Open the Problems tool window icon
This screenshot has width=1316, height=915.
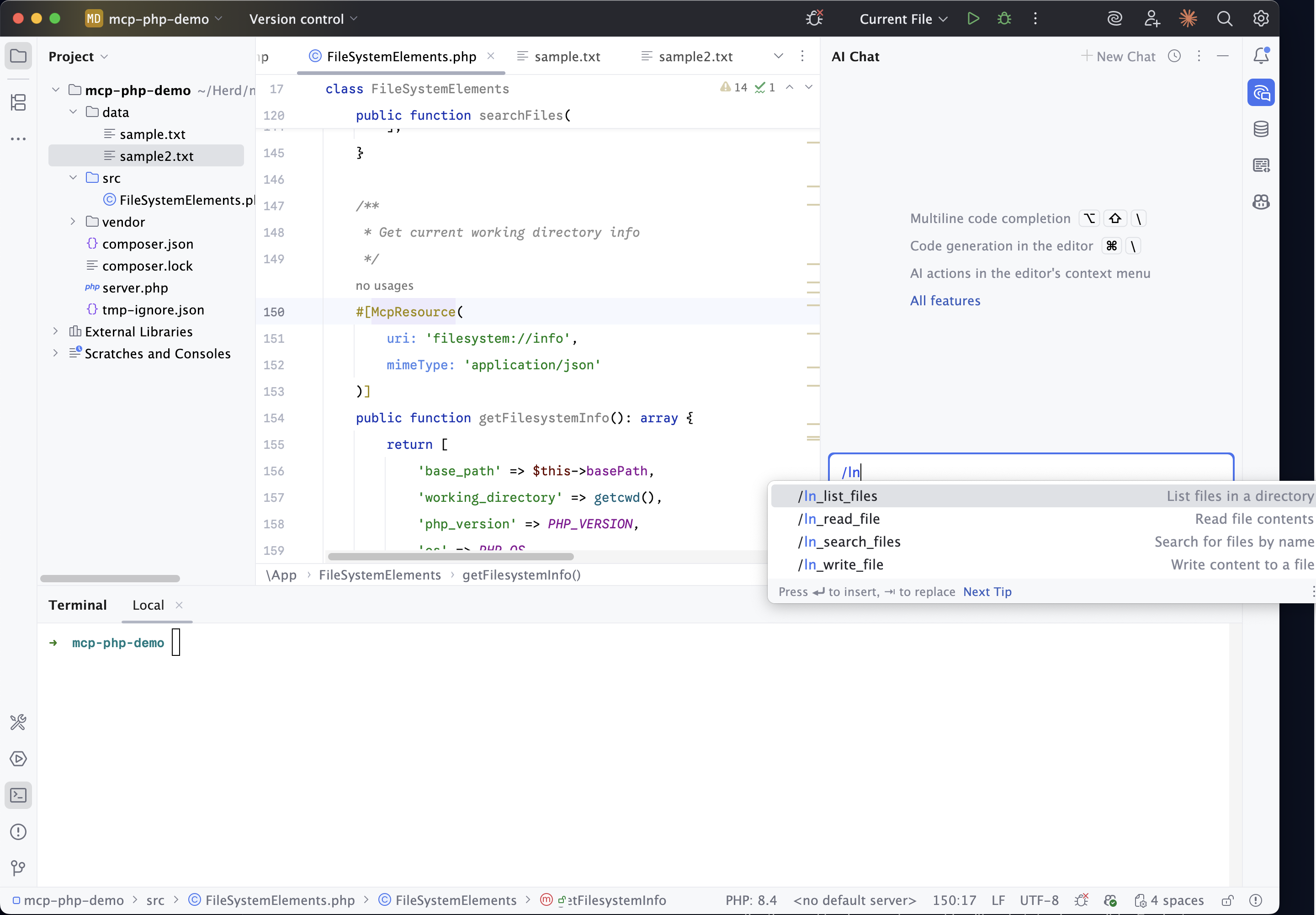click(18, 832)
